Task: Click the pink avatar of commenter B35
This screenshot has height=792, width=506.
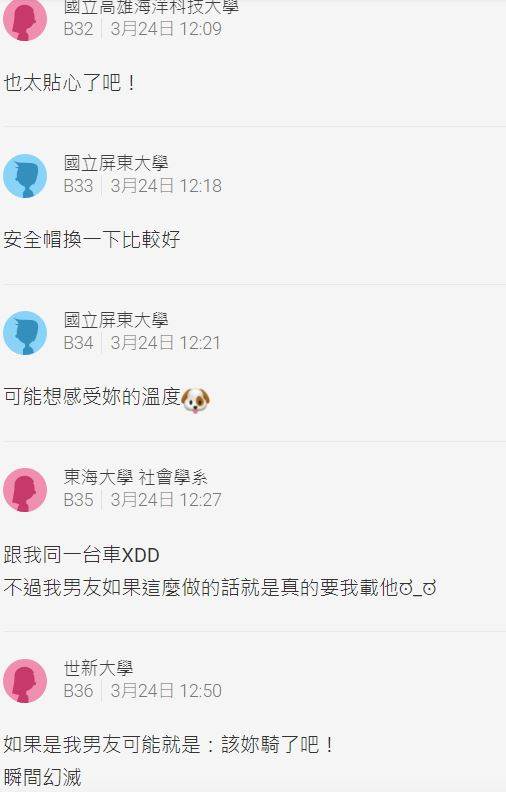Action: (25, 490)
